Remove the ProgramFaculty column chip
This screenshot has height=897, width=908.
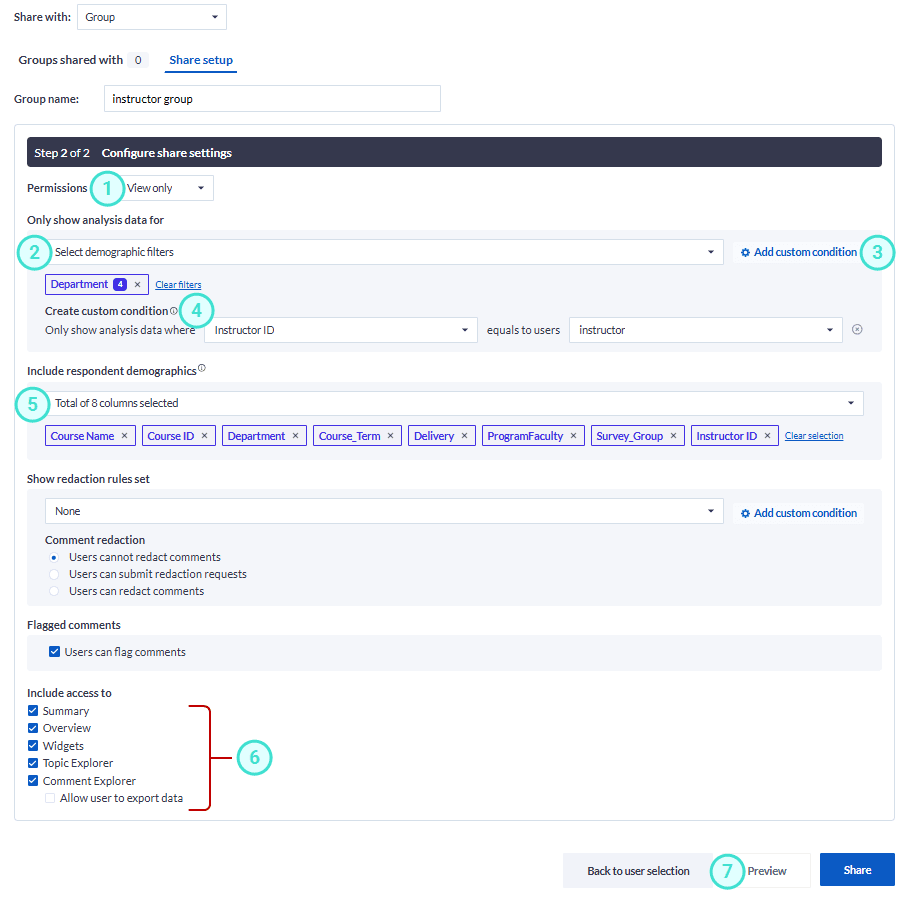click(573, 435)
